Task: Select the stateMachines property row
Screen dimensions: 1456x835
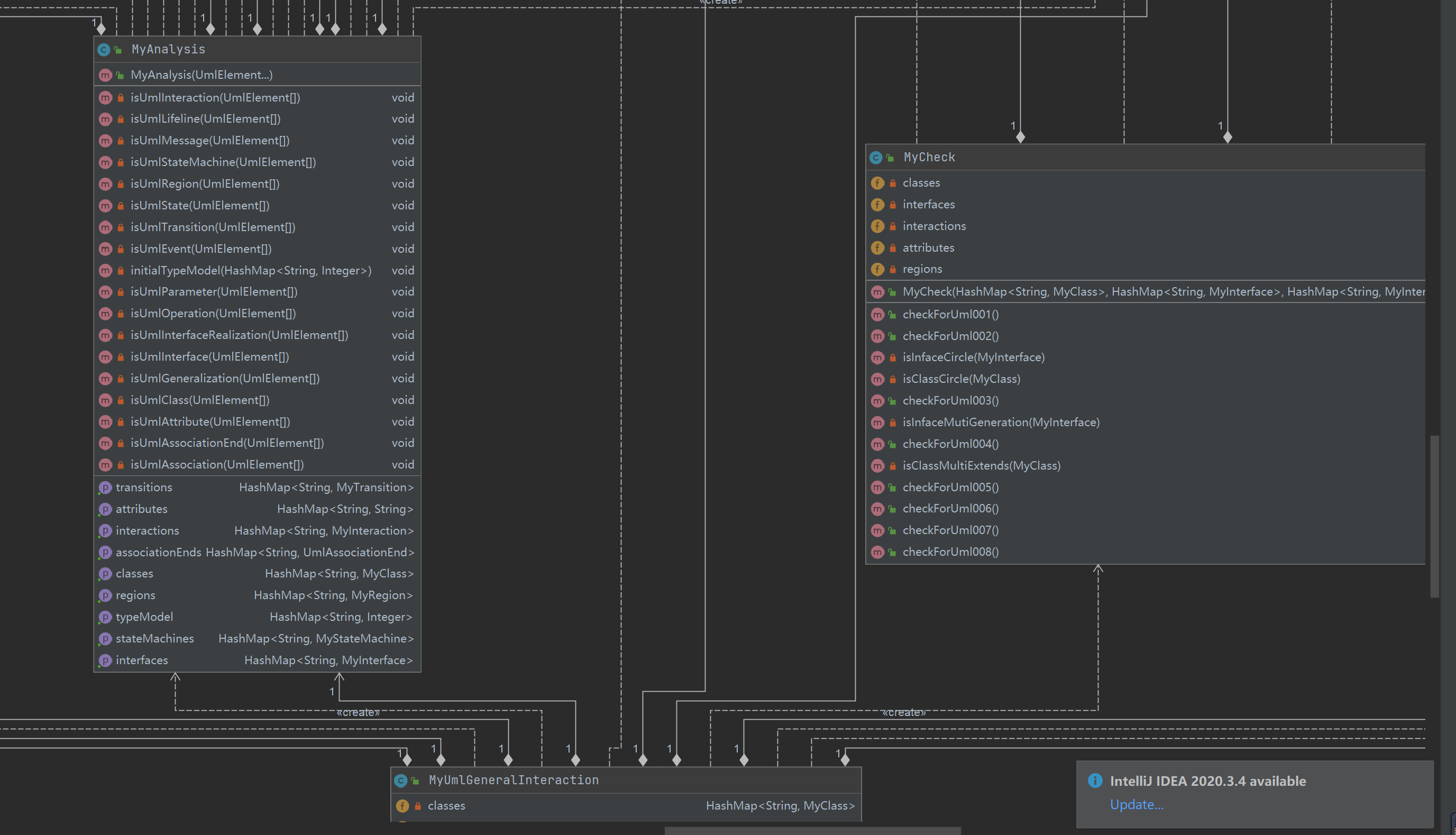Action: (155, 639)
